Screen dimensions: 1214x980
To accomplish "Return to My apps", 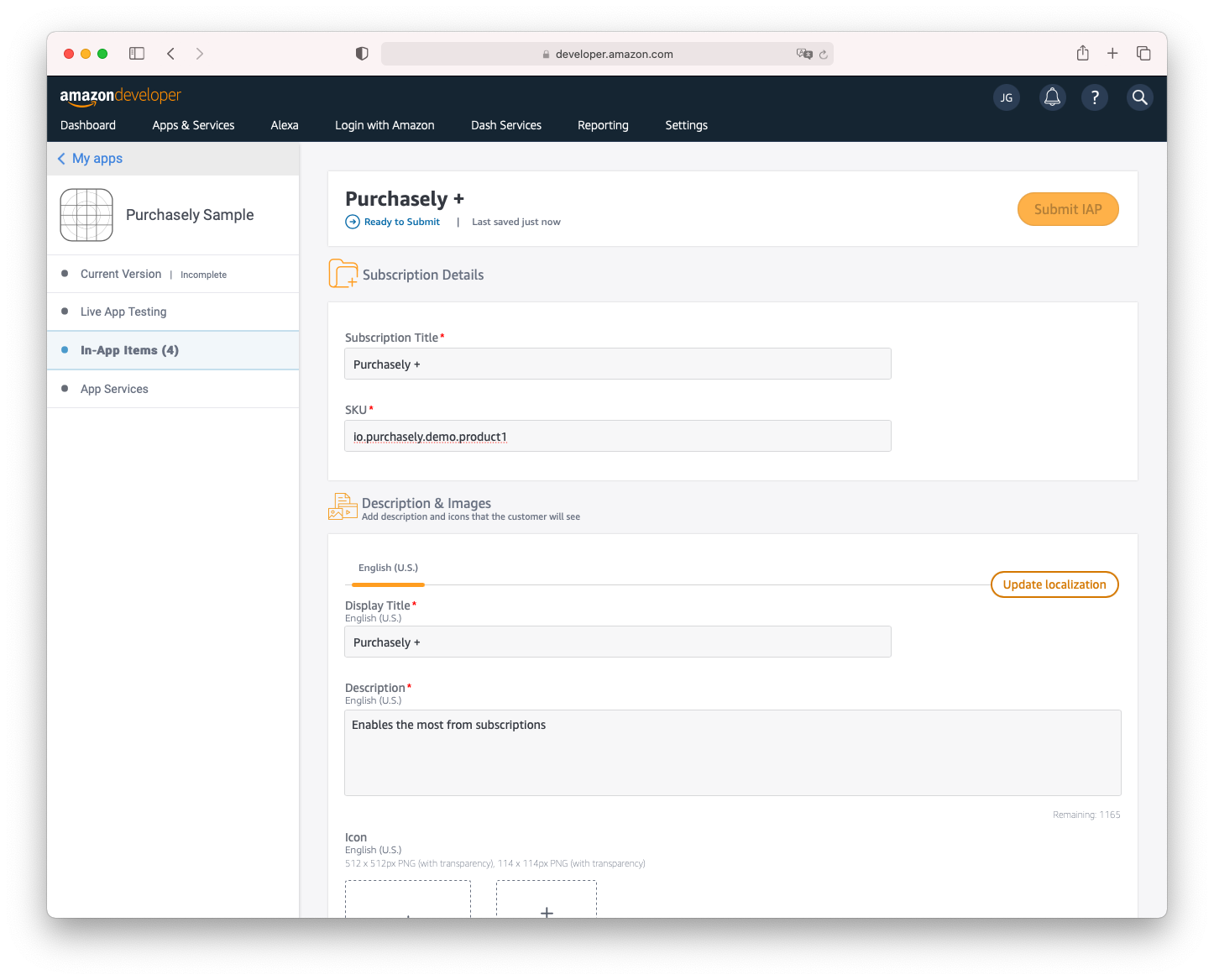I will [x=90, y=159].
